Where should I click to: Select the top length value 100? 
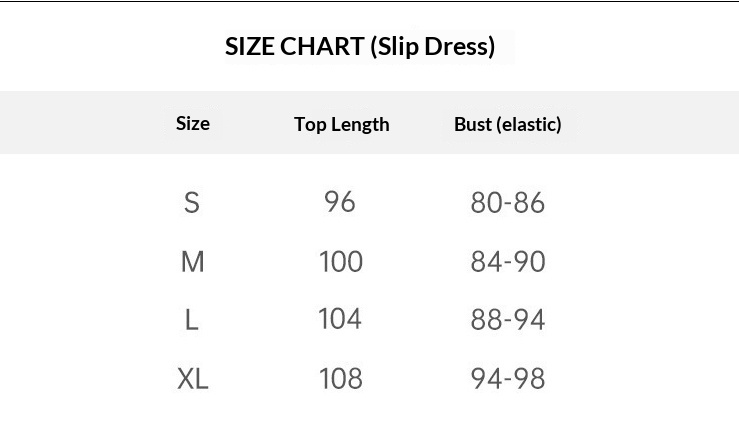pyautogui.click(x=340, y=262)
